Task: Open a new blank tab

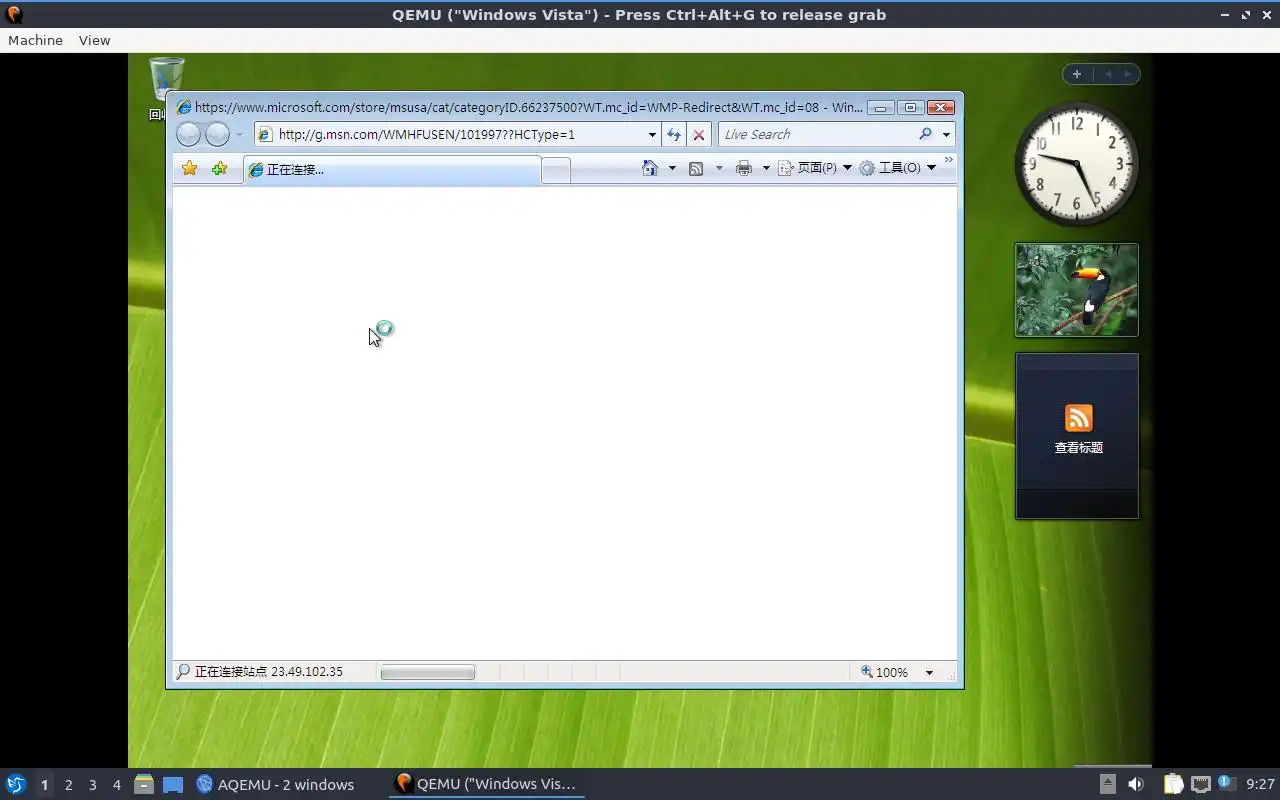Action: tap(556, 171)
